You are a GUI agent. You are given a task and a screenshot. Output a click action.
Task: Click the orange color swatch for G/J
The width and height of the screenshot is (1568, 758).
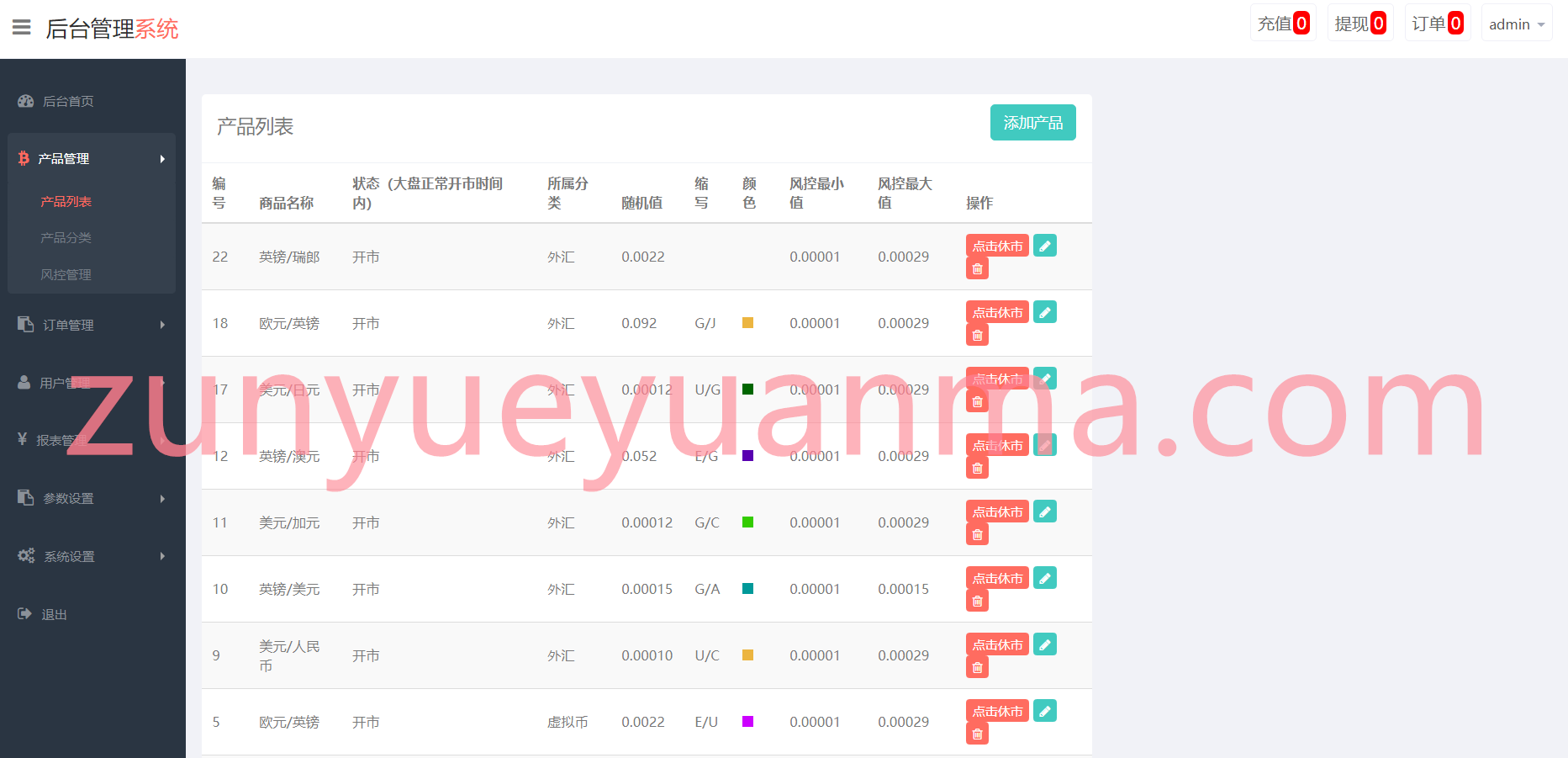pos(747,322)
